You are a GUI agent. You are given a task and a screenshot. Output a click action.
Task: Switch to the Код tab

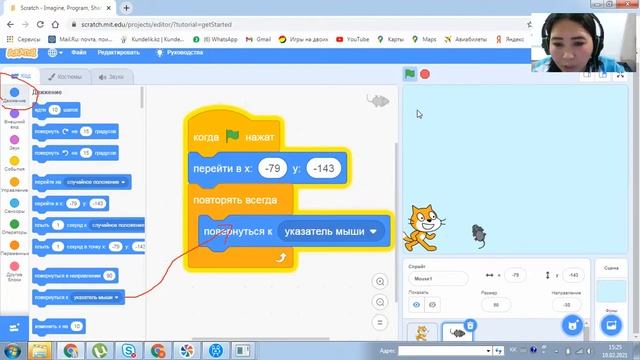click(x=20, y=76)
